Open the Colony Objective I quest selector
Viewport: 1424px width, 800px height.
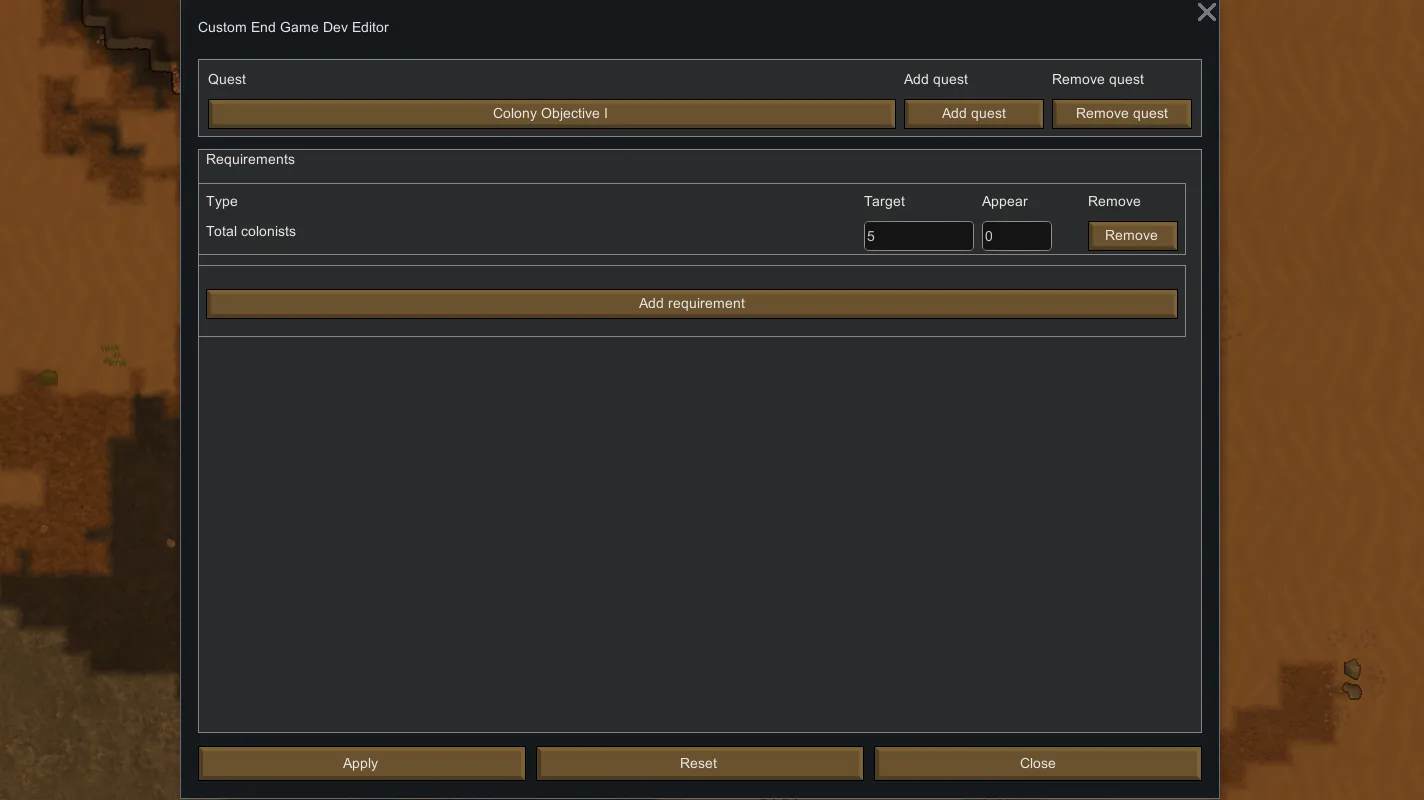point(551,113)
